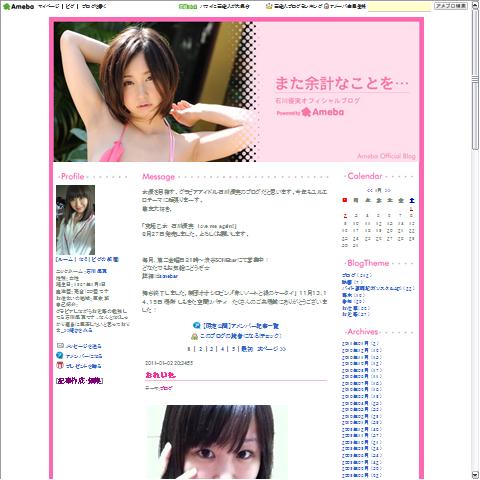
Task: Click the browser scrollbar down arrow
Action: [475, 475]
